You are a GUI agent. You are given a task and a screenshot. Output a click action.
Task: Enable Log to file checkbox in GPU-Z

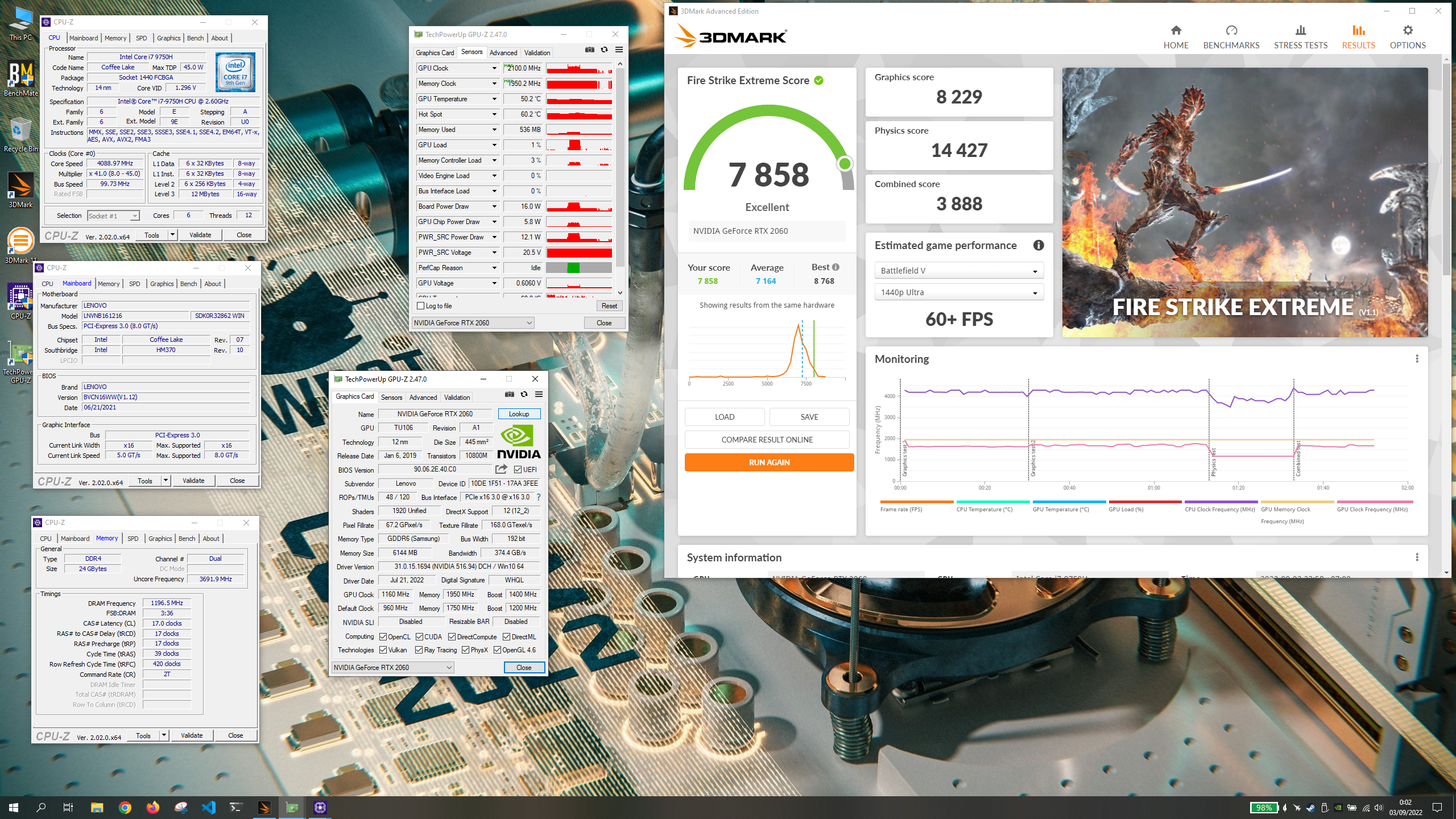(x=421, y=306)
